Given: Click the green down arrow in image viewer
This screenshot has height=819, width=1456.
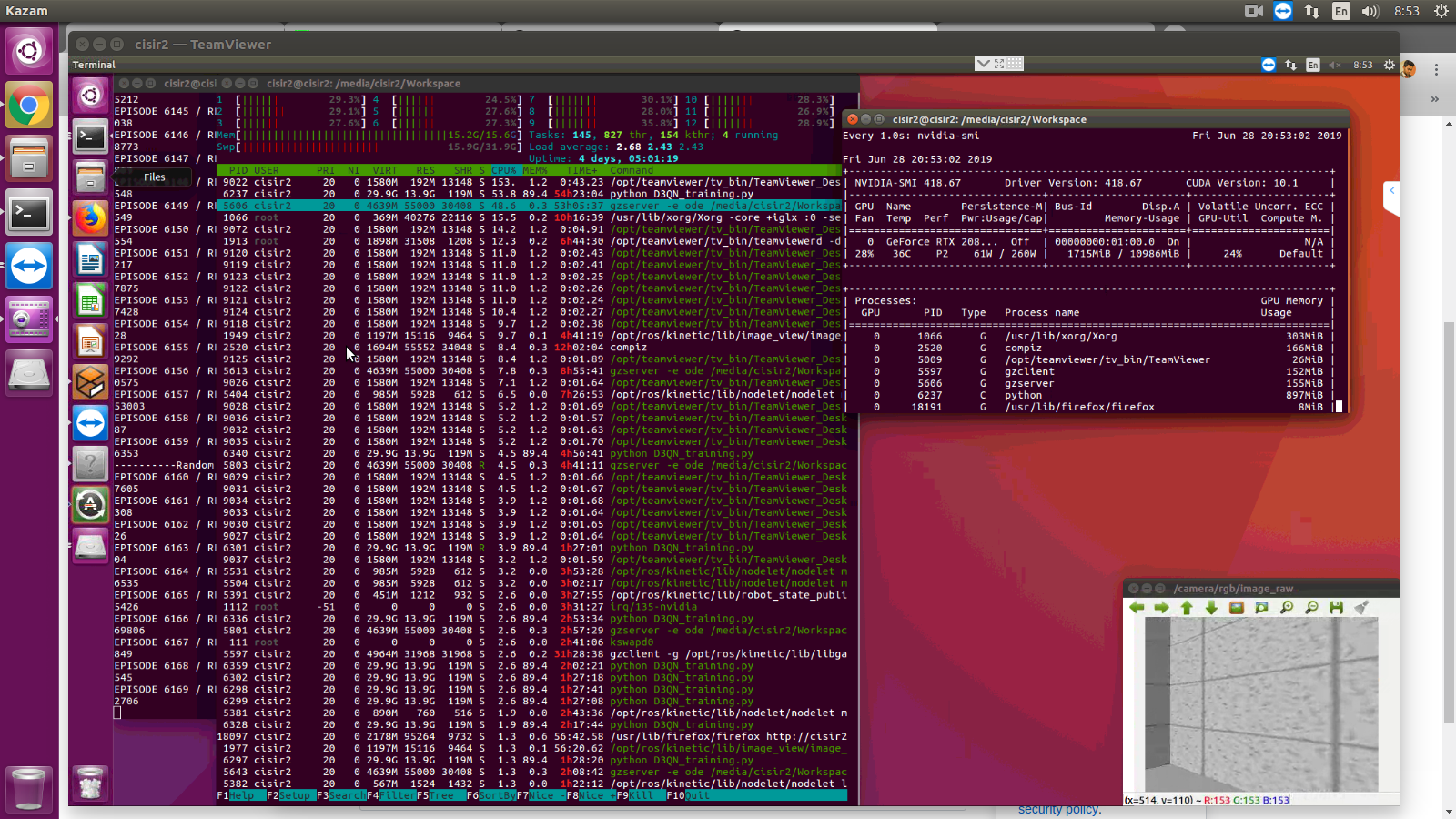Looking at the screenshot, I should [1211, 608].
